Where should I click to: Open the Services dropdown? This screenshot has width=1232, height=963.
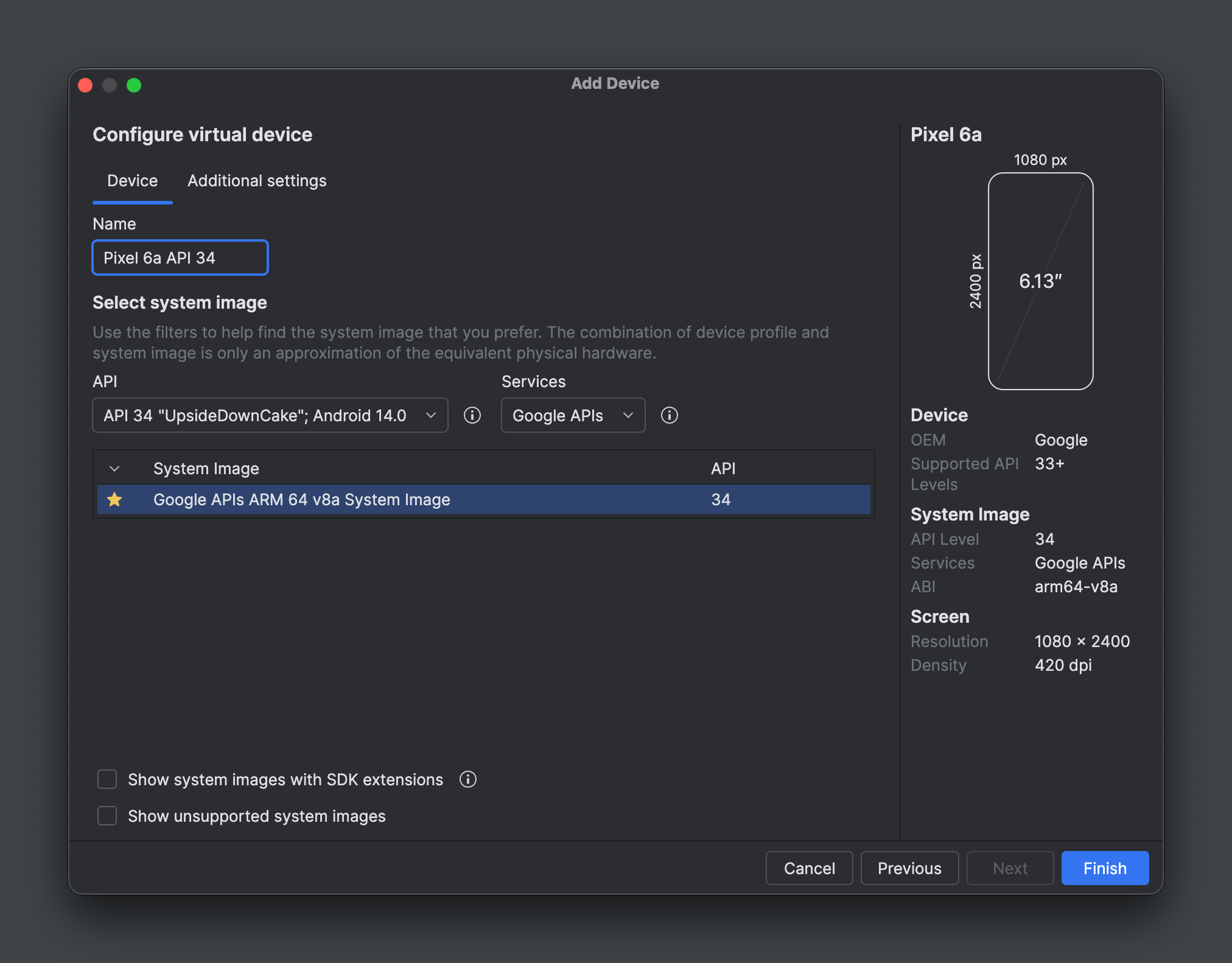pos(572,415)
